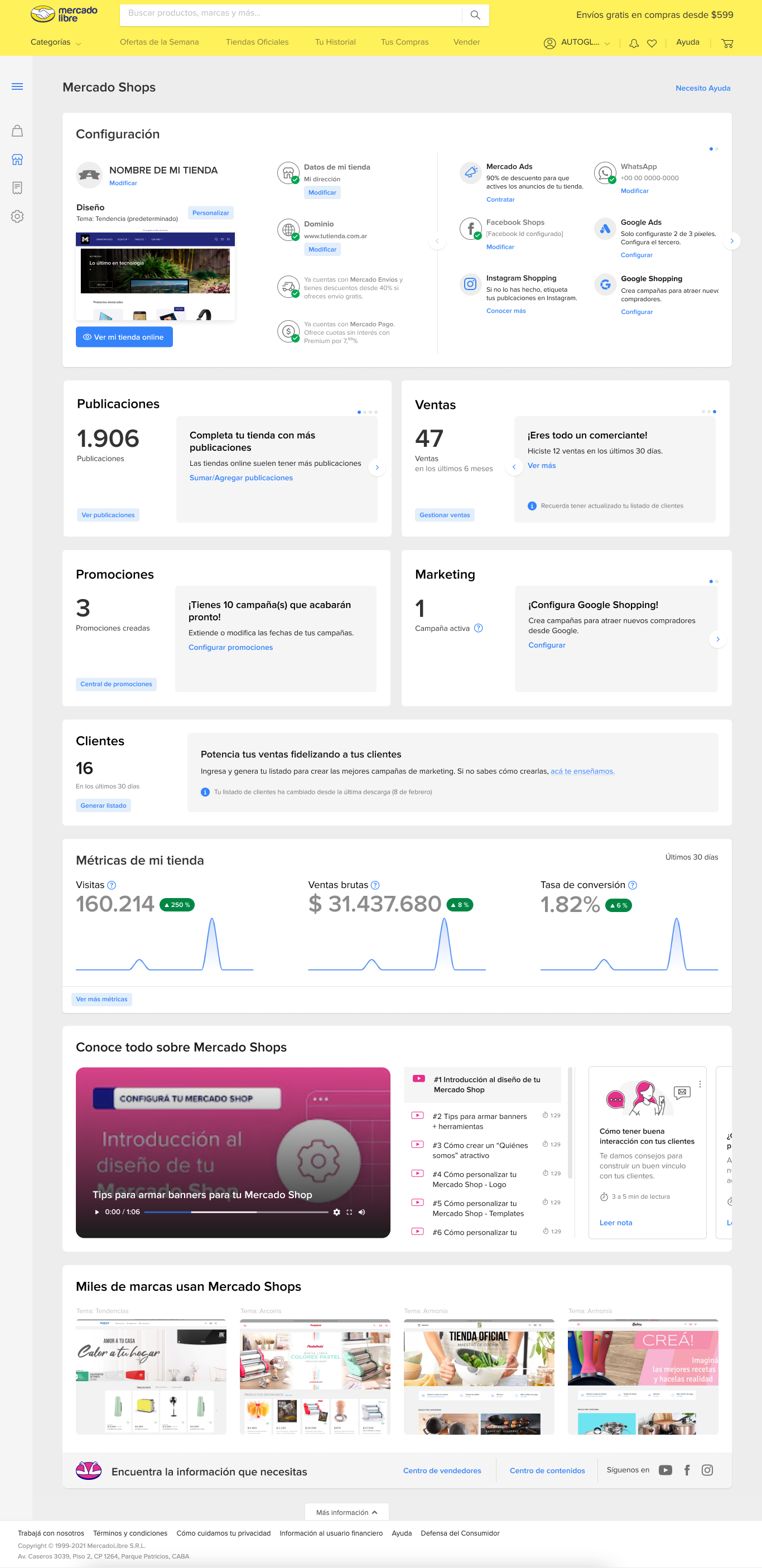The height and width of the screenshot is (1568, 762).
Task: Play the Mercado Shop intro video
Action: click(x=97, y=1212)
